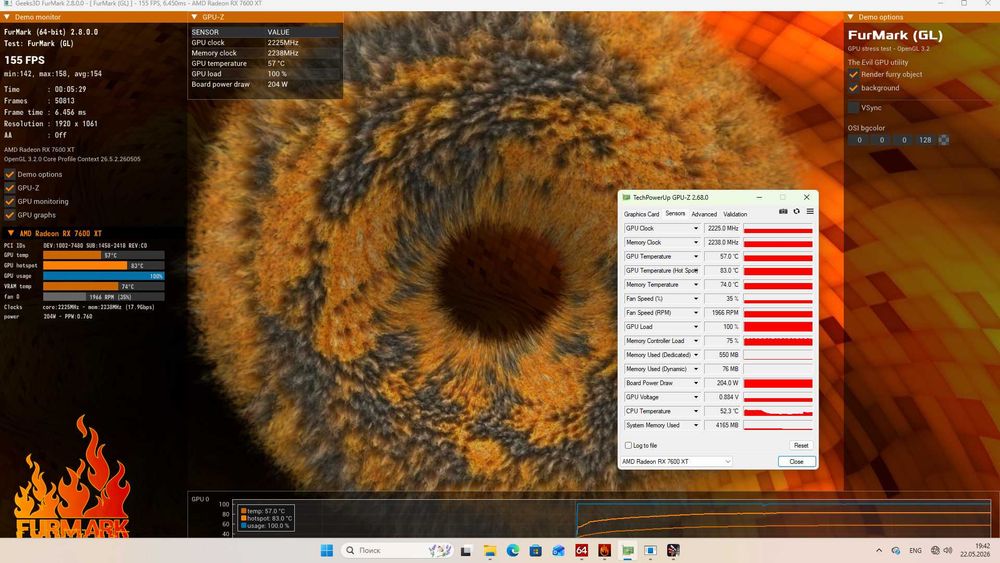
Task: Click the GPU usage blue bar
Action: coord(103,276)
